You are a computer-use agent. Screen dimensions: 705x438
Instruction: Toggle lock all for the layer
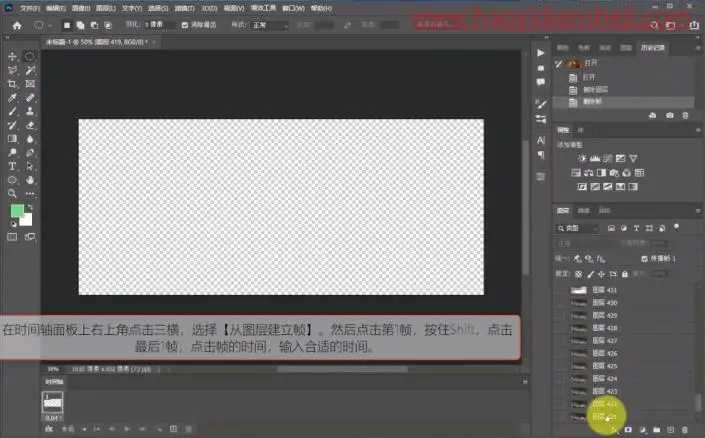click(625, 274)
